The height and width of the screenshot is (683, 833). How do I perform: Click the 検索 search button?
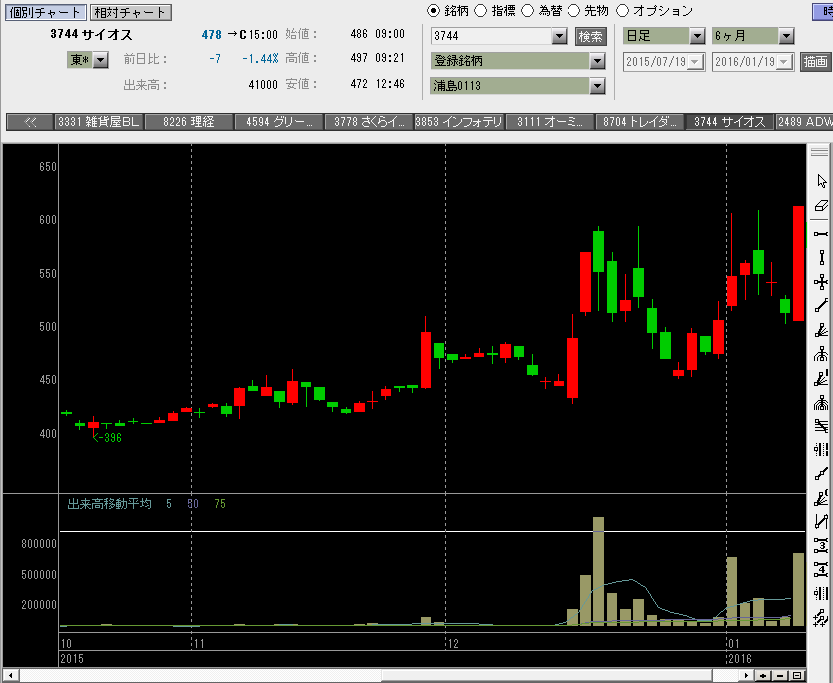(591, 36)
